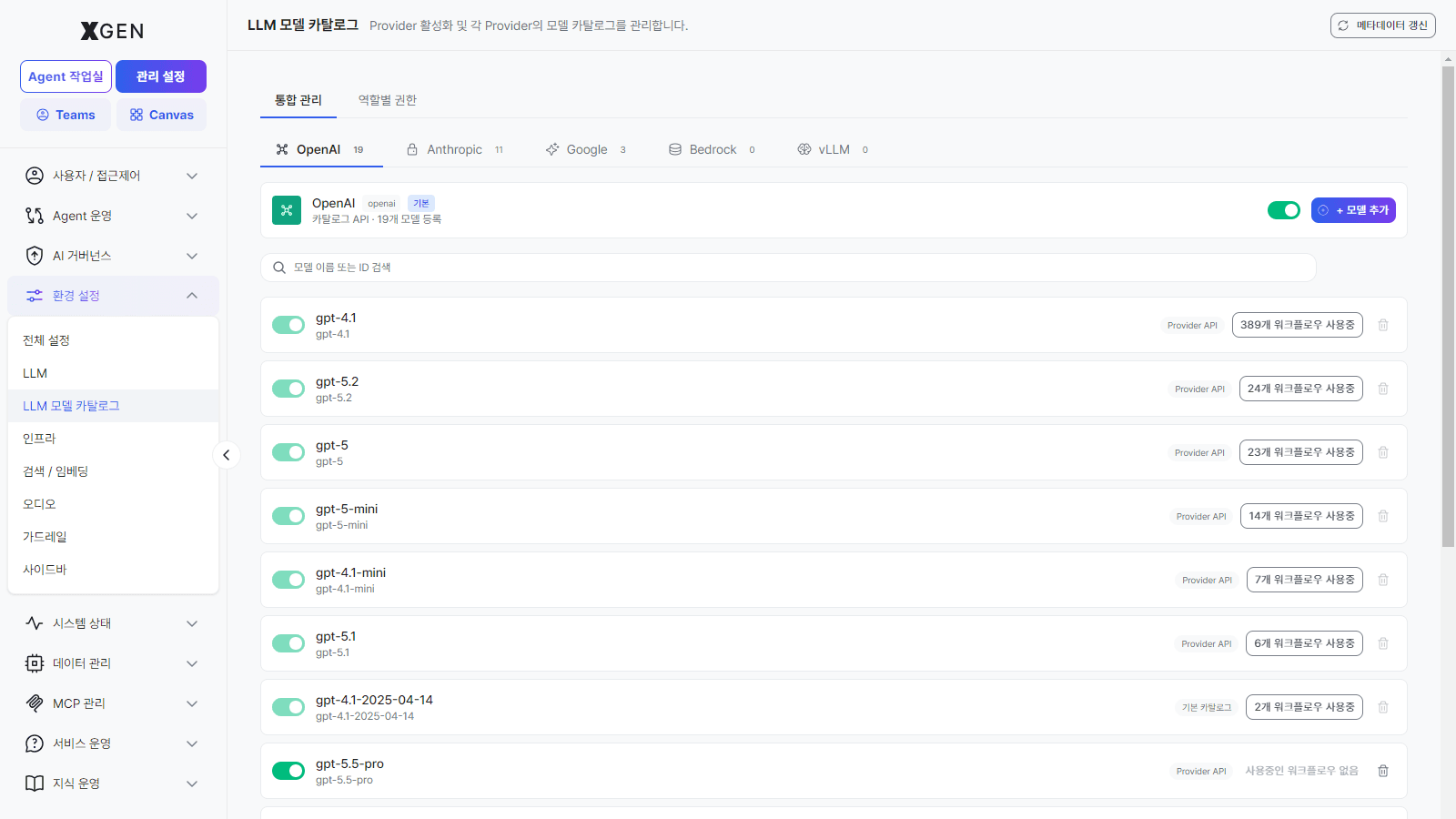Delete the gpt-5.1 model row

(1383, 643)
